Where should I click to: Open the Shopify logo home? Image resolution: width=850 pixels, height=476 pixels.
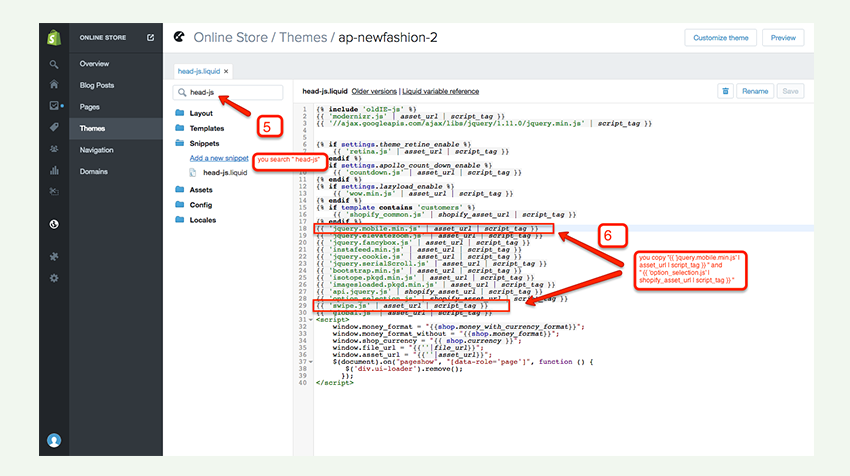[x=54, y=38]
